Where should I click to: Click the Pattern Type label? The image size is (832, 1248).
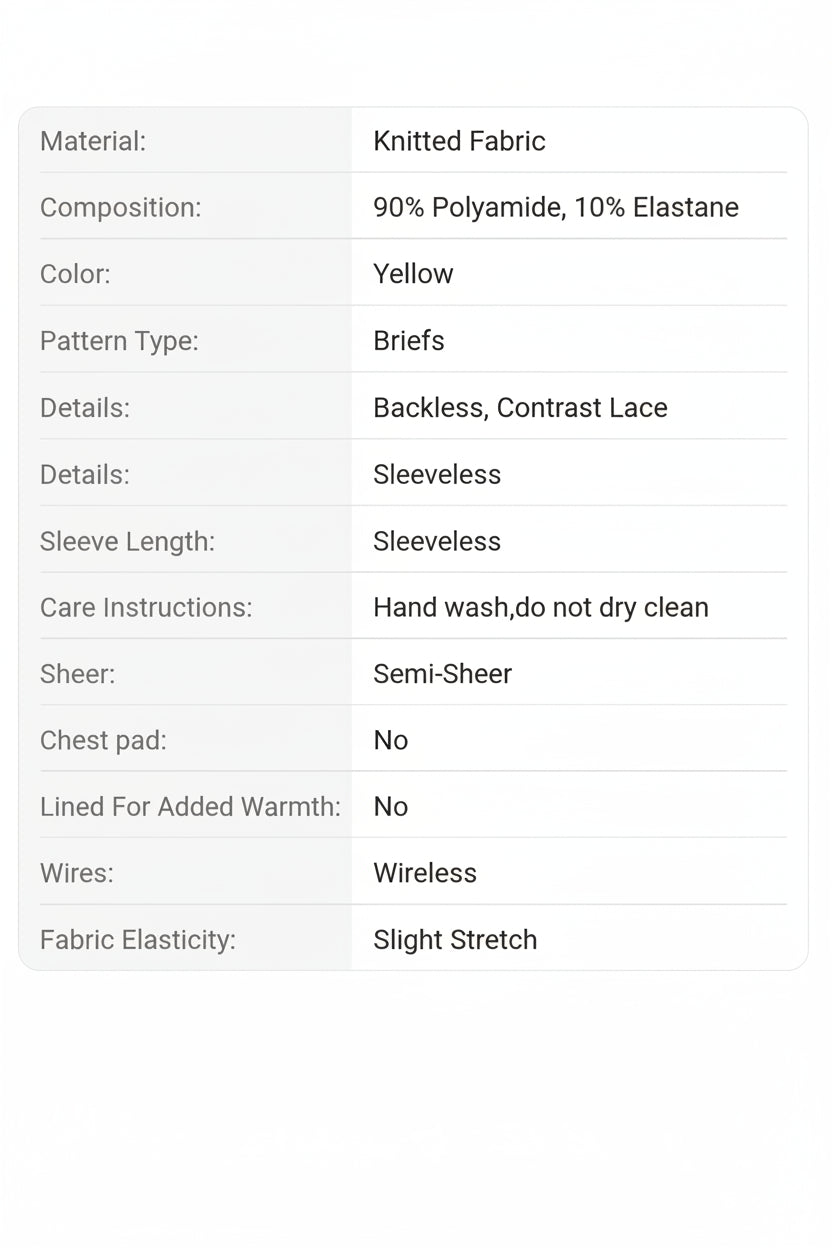point(119,341)
